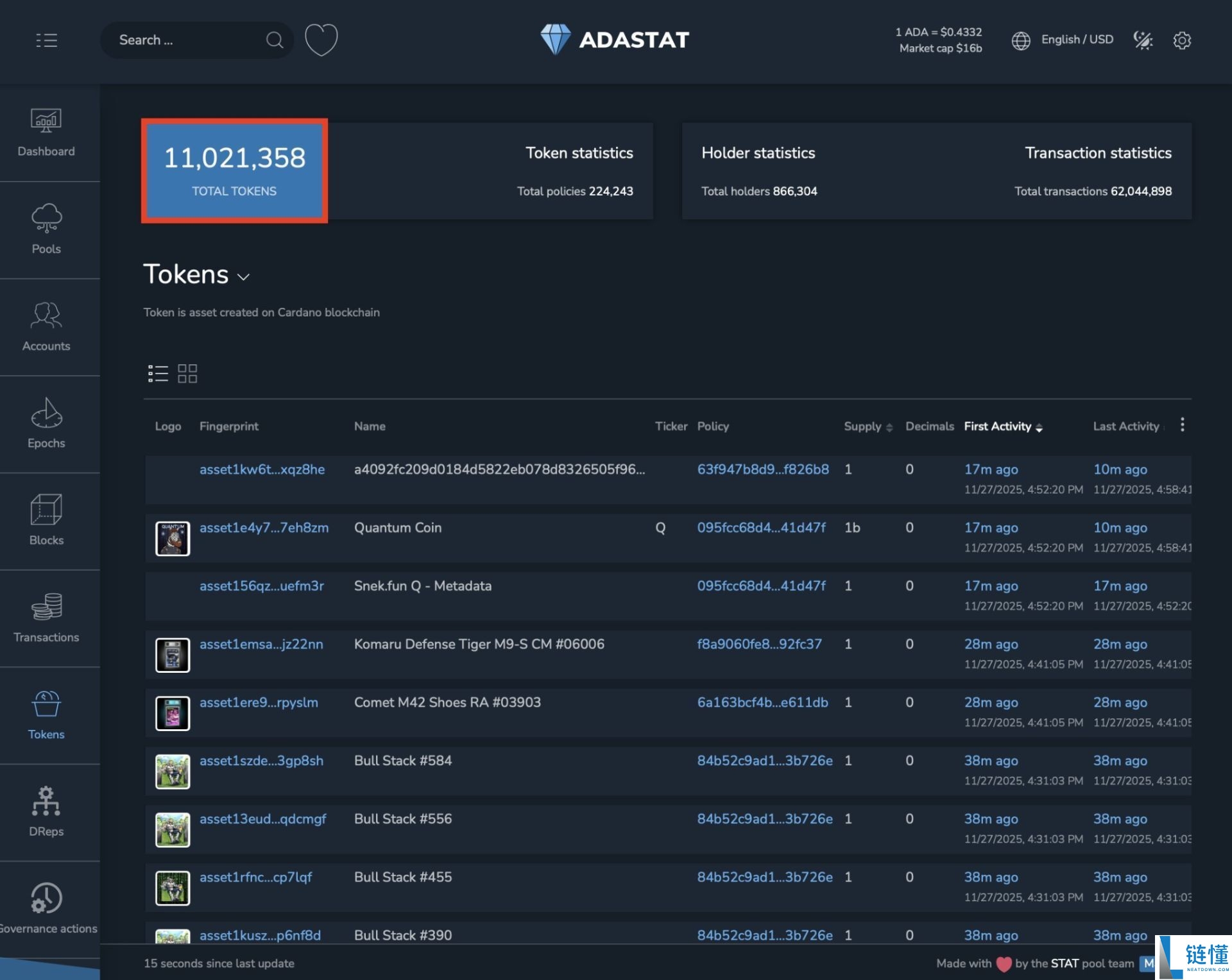Click the heart favorites icon
Image resolution: width=1232 pixels, height=980 pixels.
point(321,40)
